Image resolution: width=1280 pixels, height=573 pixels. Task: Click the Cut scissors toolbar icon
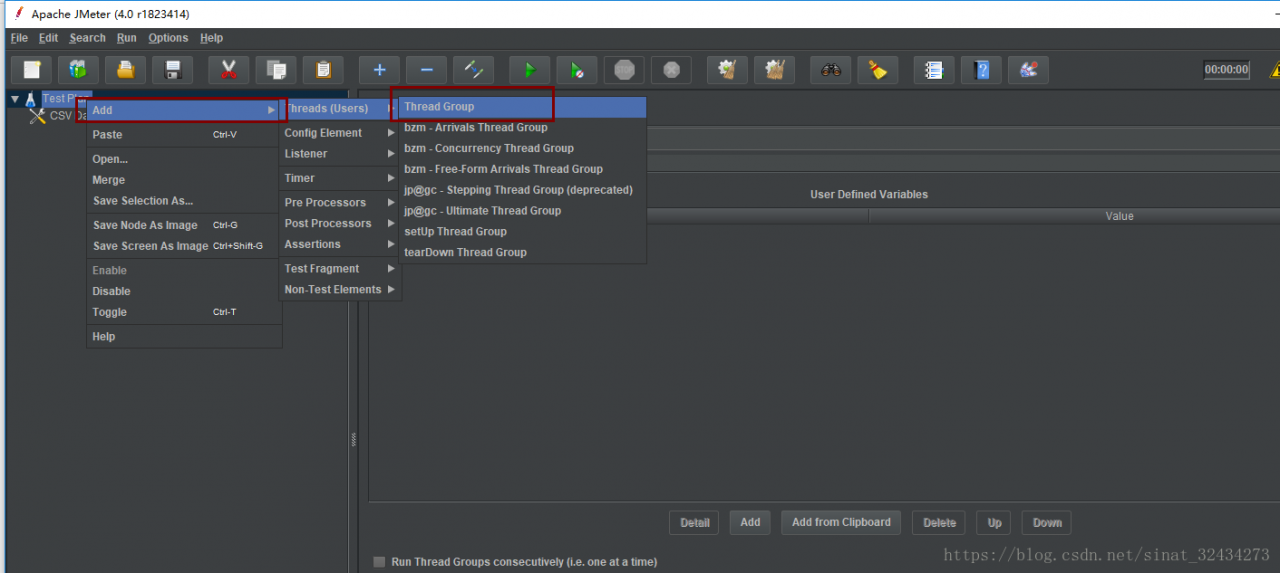click(228, 70)
